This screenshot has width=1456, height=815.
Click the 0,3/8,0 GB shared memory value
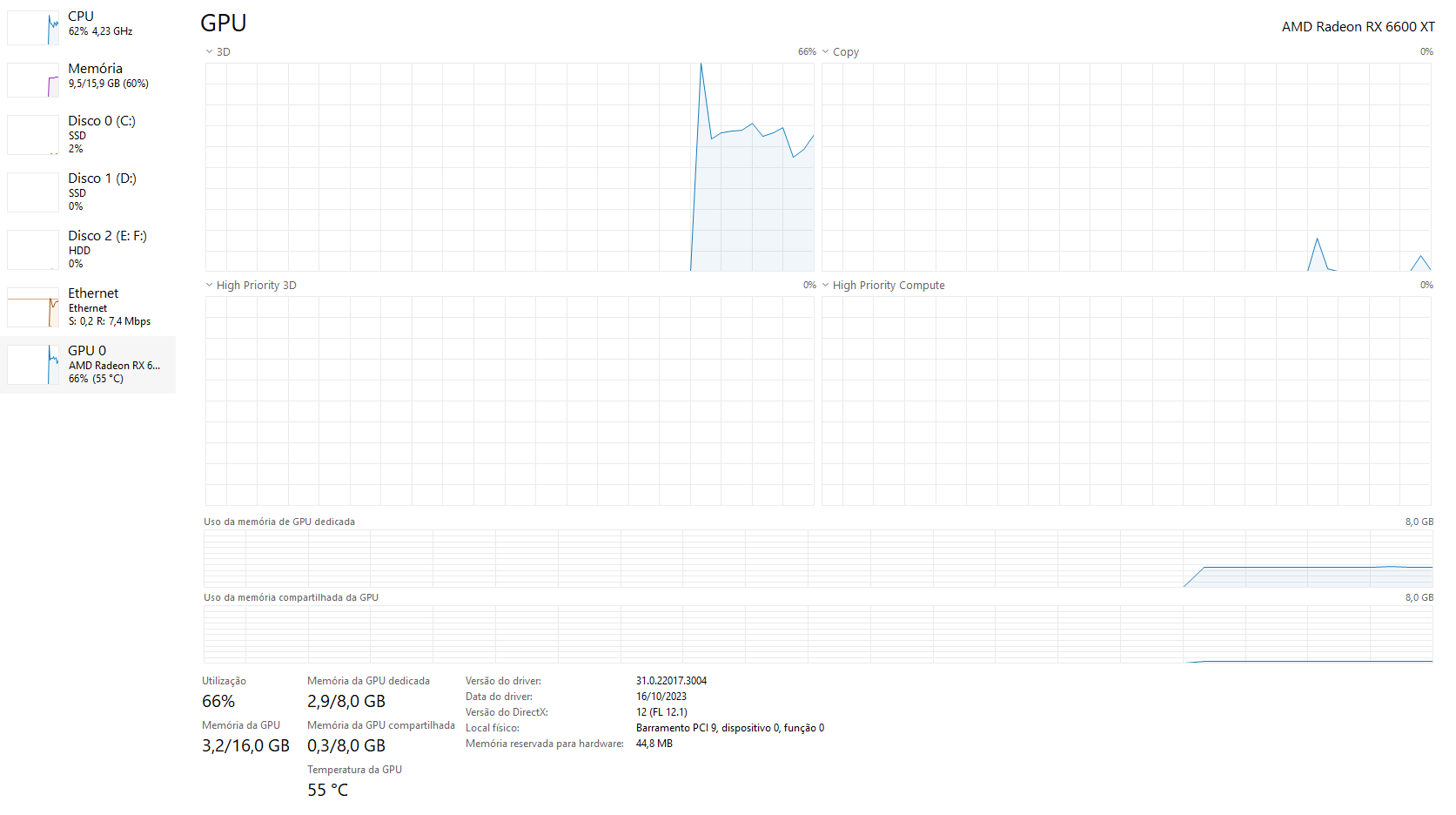point(346,746)
